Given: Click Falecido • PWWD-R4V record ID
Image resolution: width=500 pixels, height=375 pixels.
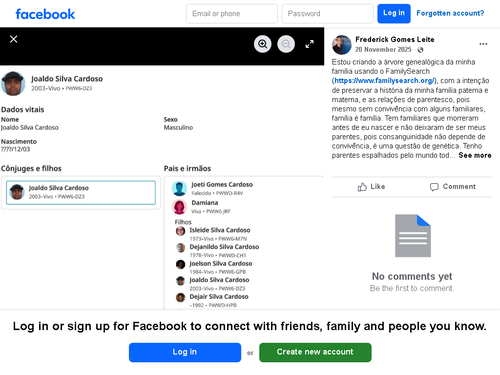Looking at the screenshot, I should (217, 193).
